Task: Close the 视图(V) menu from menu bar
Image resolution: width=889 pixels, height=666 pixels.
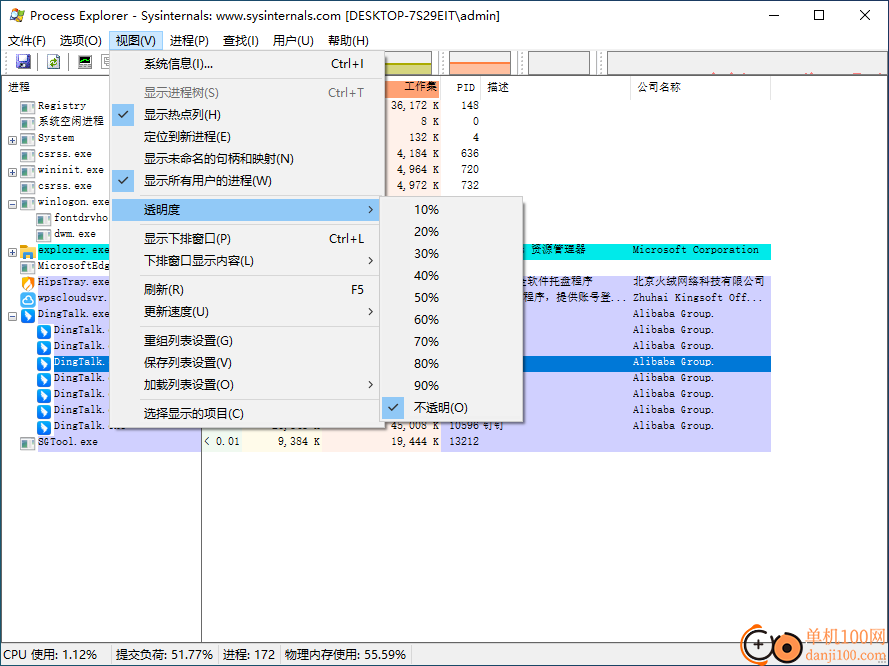Action: click(136, 41)
